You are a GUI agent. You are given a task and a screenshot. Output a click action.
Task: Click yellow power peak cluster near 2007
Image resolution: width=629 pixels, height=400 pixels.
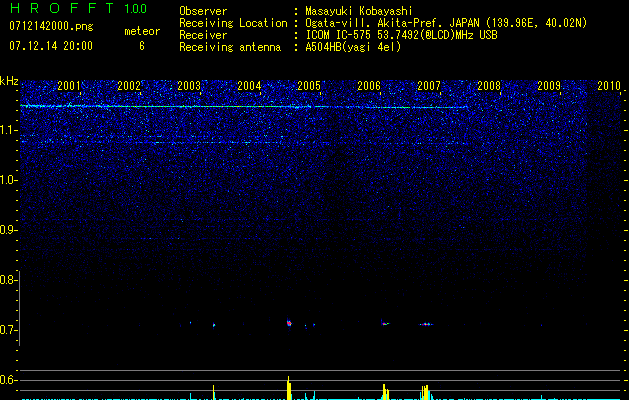(425, 392)
